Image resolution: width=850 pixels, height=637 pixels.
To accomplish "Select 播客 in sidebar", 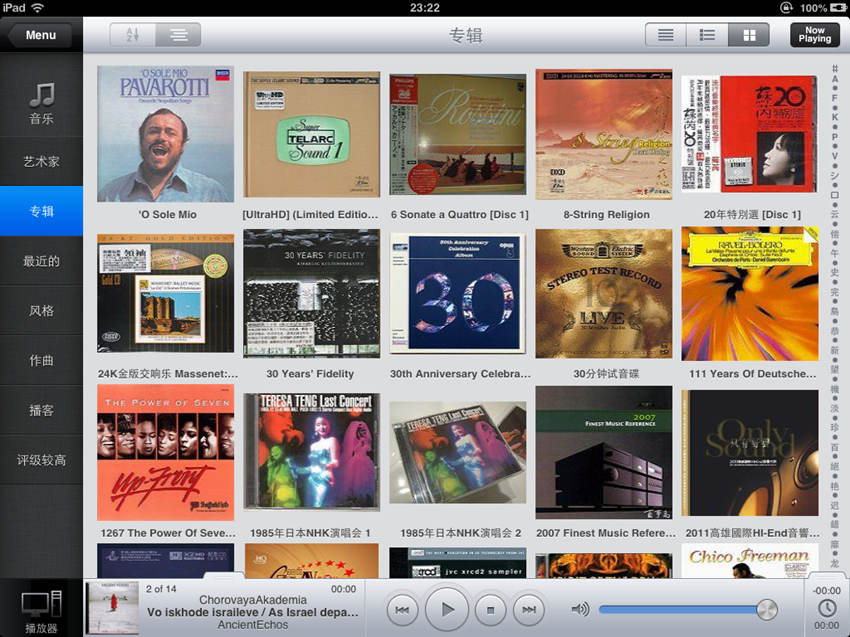I will click(41, 410).
